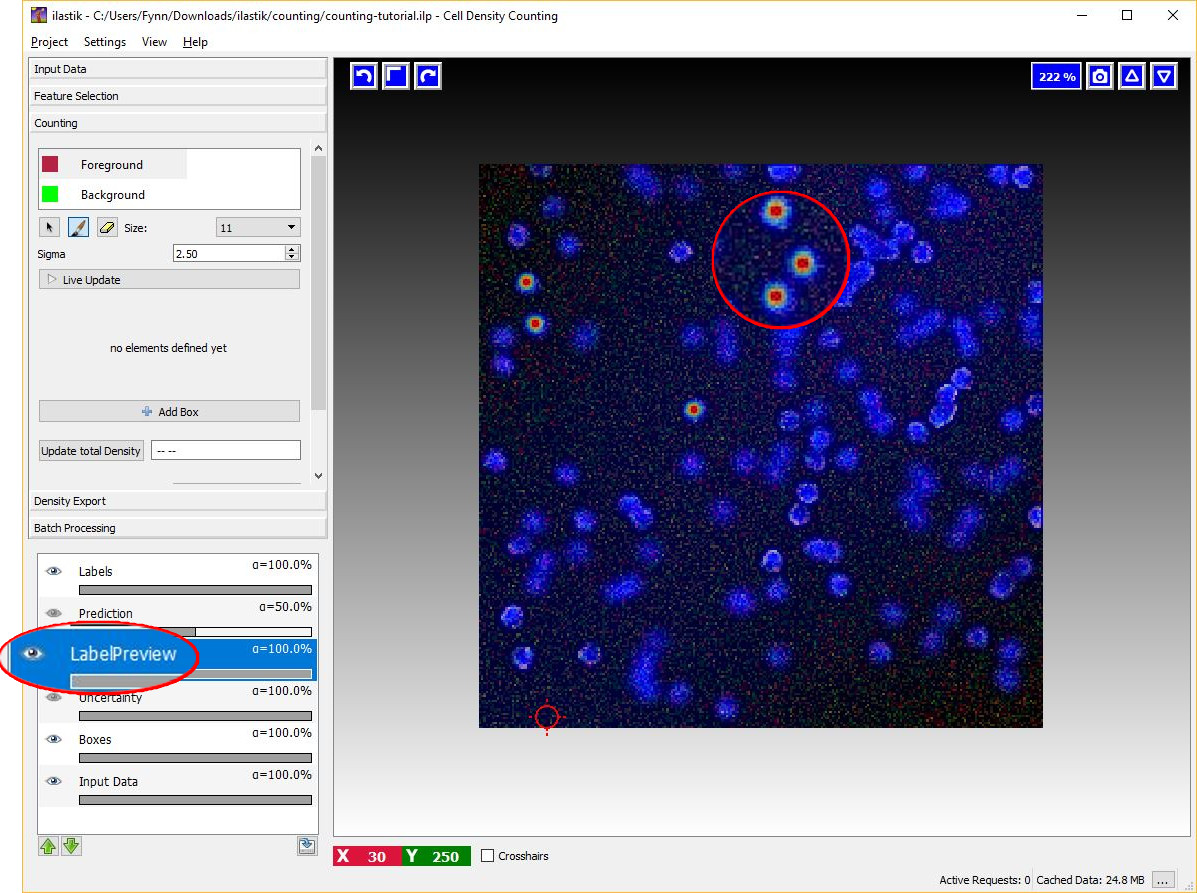Screen dimensions: 1197x893
Task: Click the 'no elements defined yet' box list text
Action: [169, 348]
